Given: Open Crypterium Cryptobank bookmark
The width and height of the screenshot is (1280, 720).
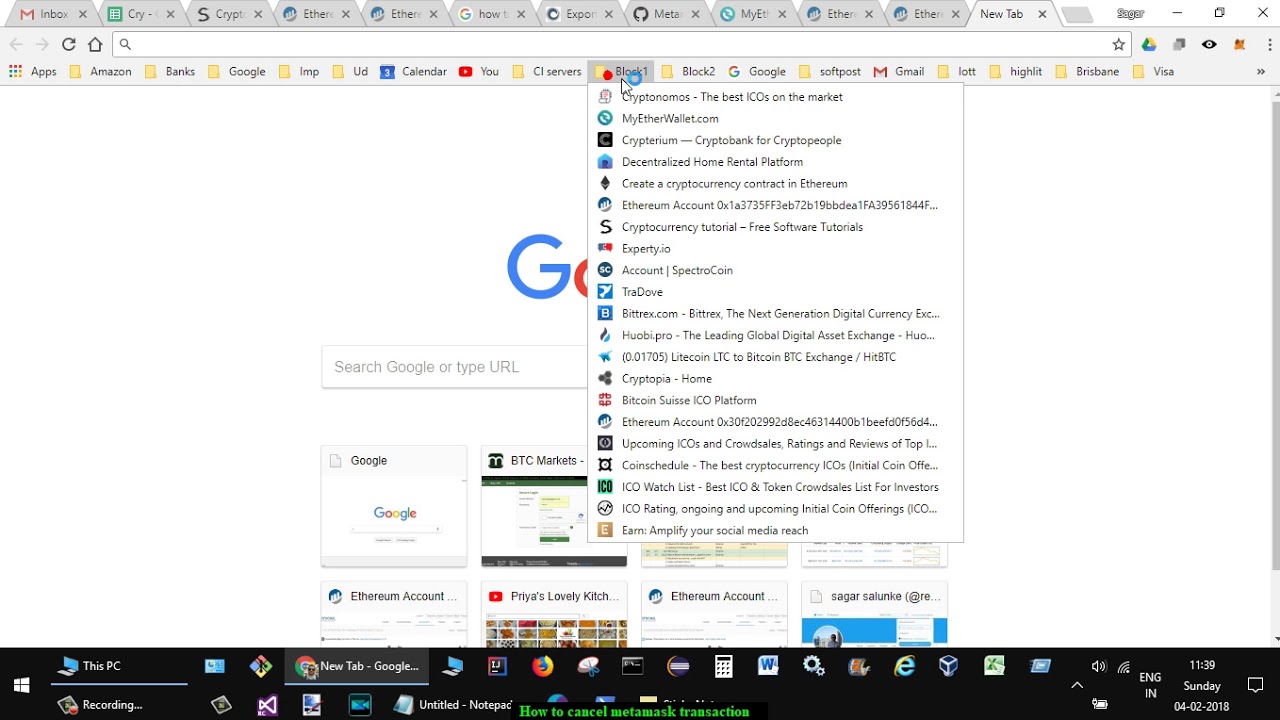Looking at the screenshot, I should tap(775, 140).
